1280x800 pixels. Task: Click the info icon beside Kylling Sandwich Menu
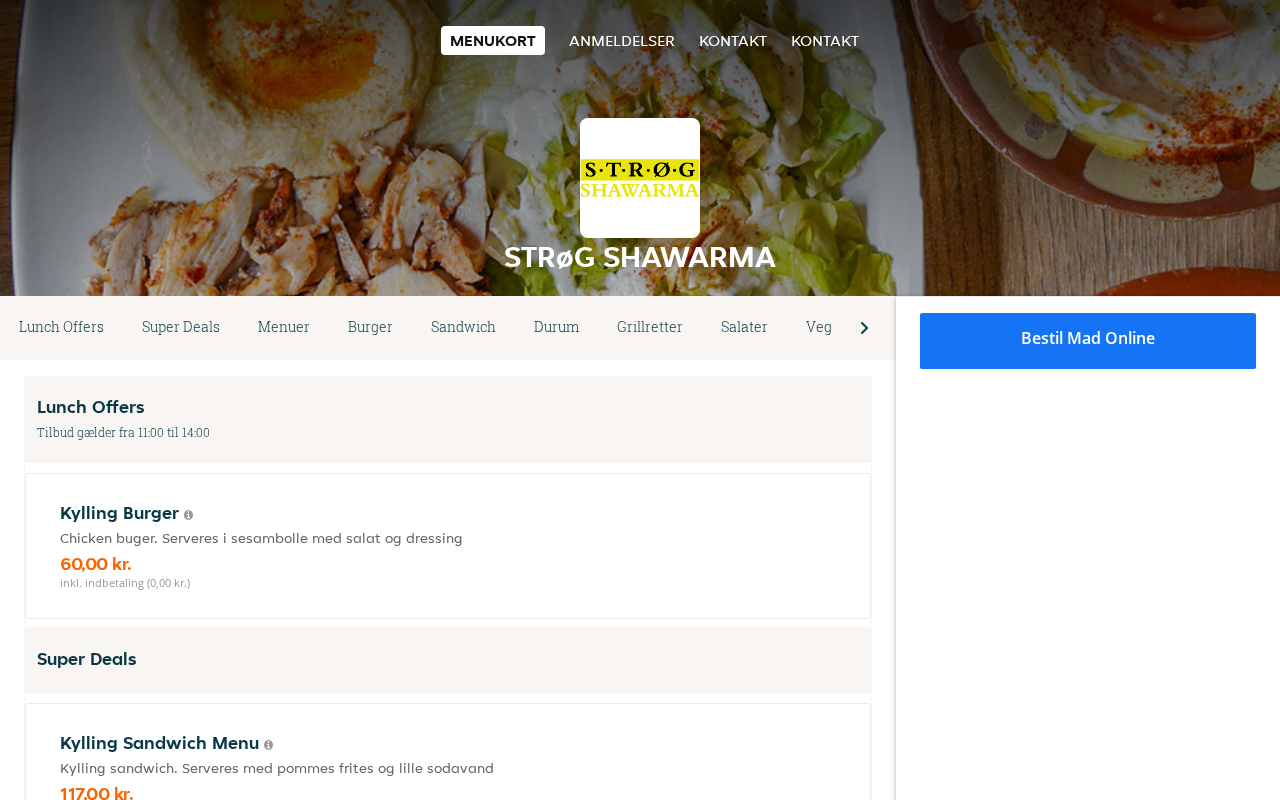(268, 745)
